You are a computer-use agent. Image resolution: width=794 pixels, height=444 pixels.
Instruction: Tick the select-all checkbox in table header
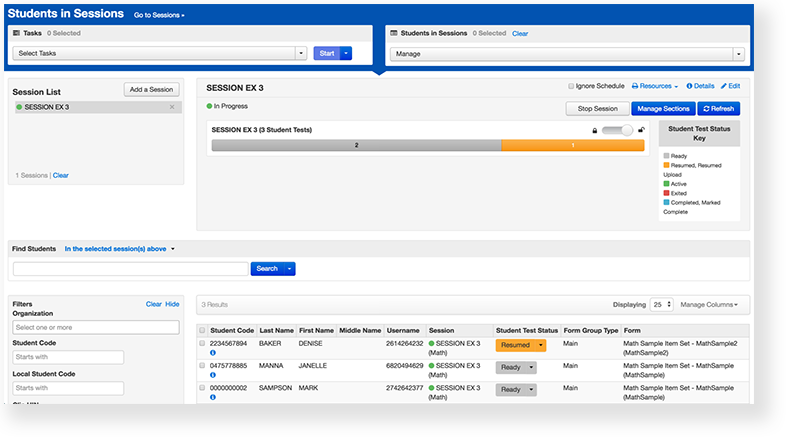tap(202, 330)
